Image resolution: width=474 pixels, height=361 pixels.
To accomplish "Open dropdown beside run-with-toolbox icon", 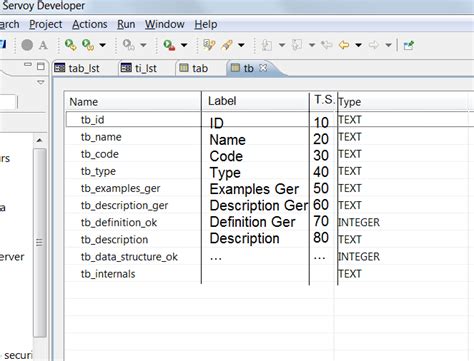I will pos(184,45).
